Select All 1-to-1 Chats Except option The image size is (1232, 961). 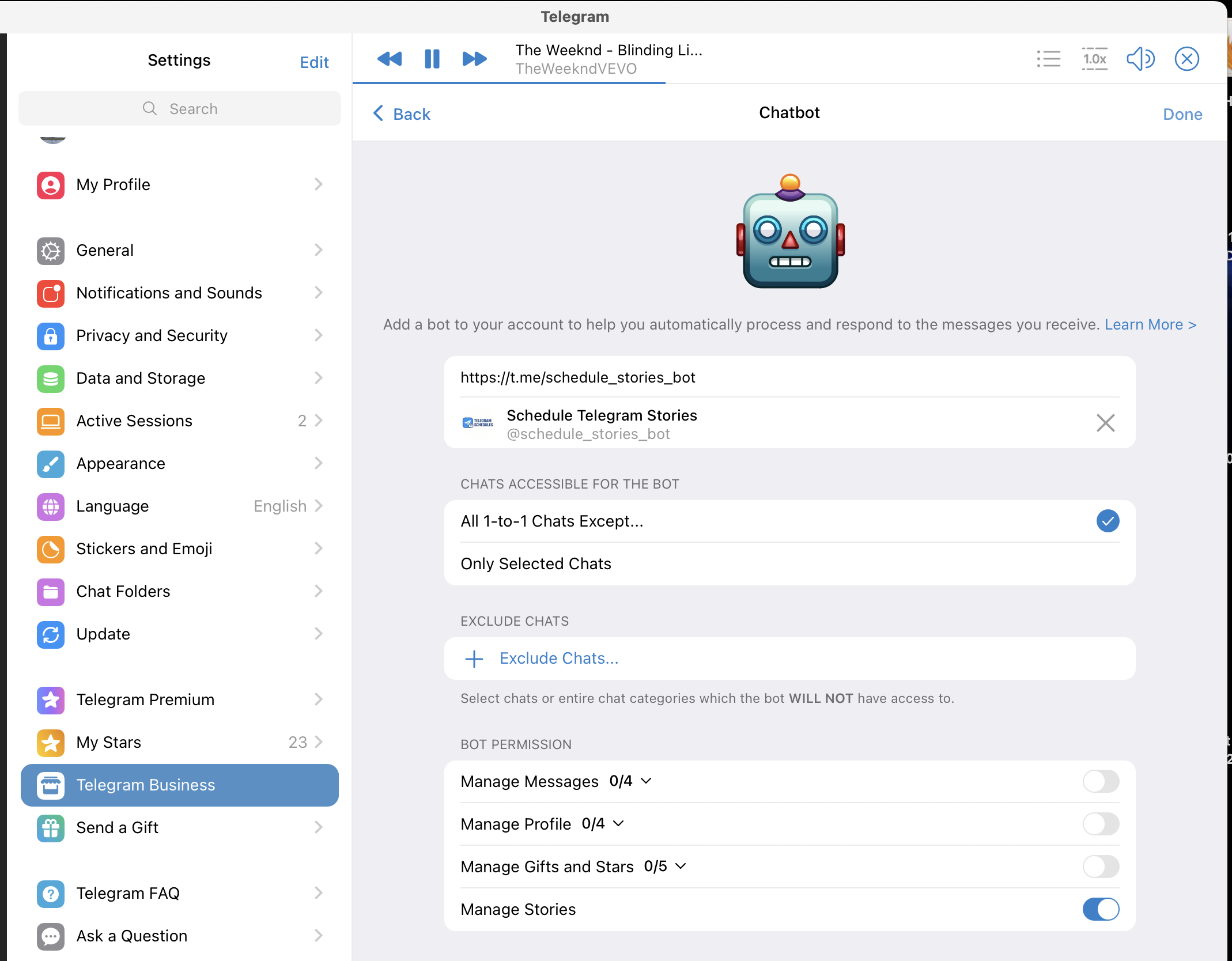[x=790, y=521]
